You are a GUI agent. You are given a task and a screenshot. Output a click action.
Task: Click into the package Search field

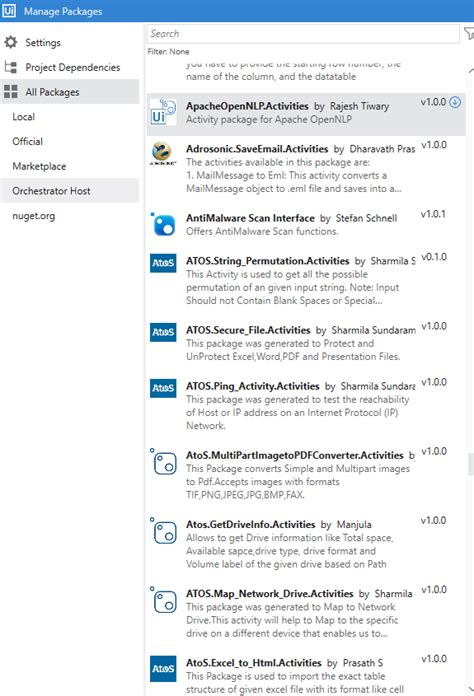pyautogui.click(x=303, y=34)
